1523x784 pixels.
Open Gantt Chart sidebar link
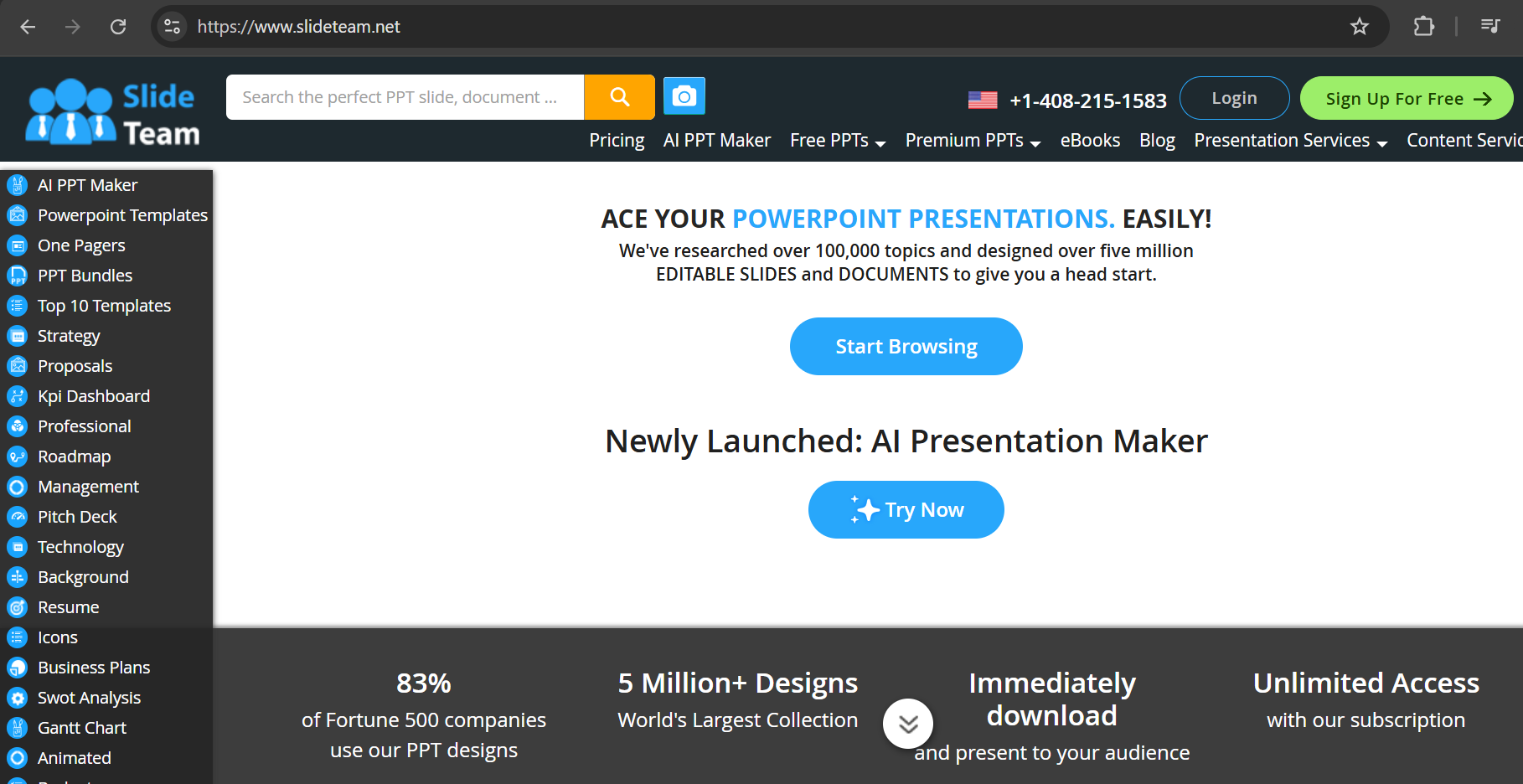click(x=82, y=728)
